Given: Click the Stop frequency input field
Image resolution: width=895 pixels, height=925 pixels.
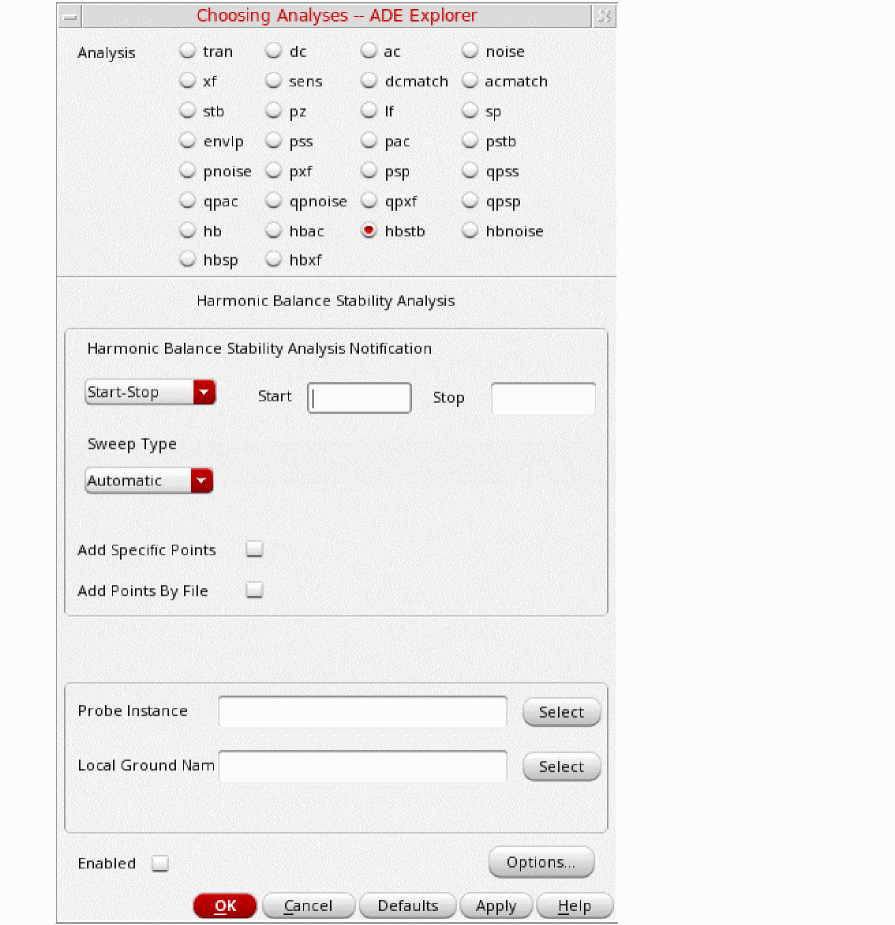Looking at the screenshot, I should point(543,398).
